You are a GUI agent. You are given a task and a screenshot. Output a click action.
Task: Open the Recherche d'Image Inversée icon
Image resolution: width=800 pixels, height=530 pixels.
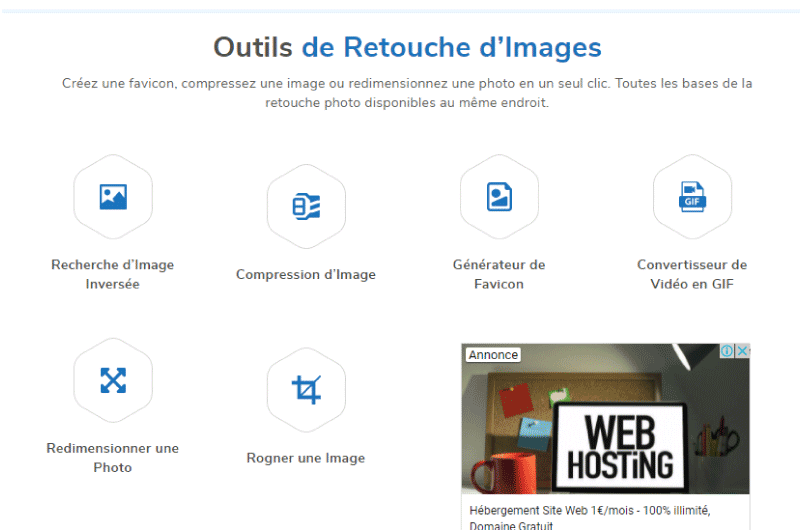113,197
